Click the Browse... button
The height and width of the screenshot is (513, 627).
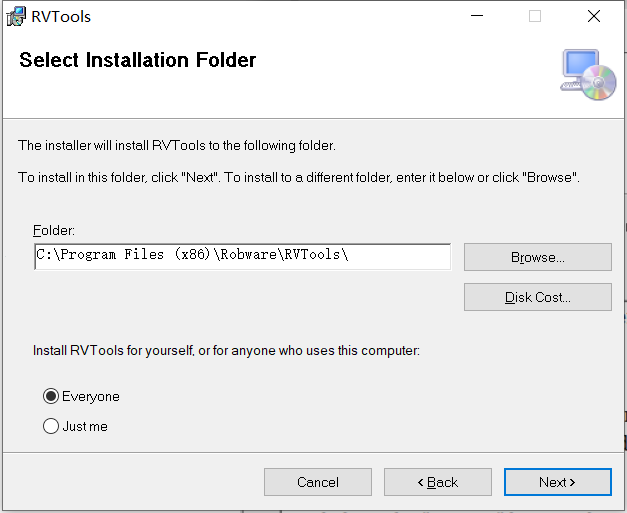click(x=538, y=257)
